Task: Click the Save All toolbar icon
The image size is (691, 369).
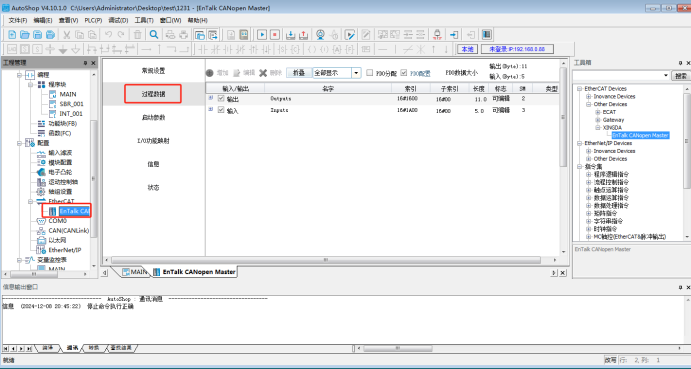Action: pos(51,34)
